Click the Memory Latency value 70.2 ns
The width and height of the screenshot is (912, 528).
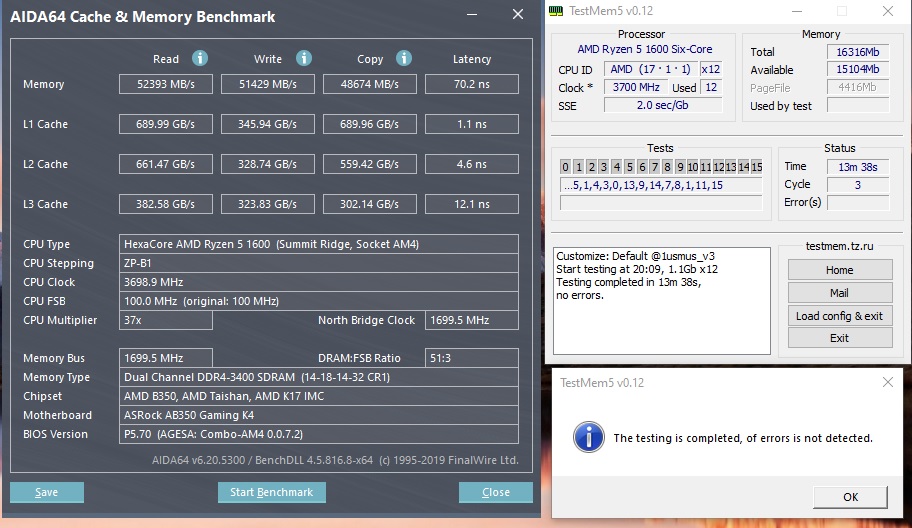472,84
